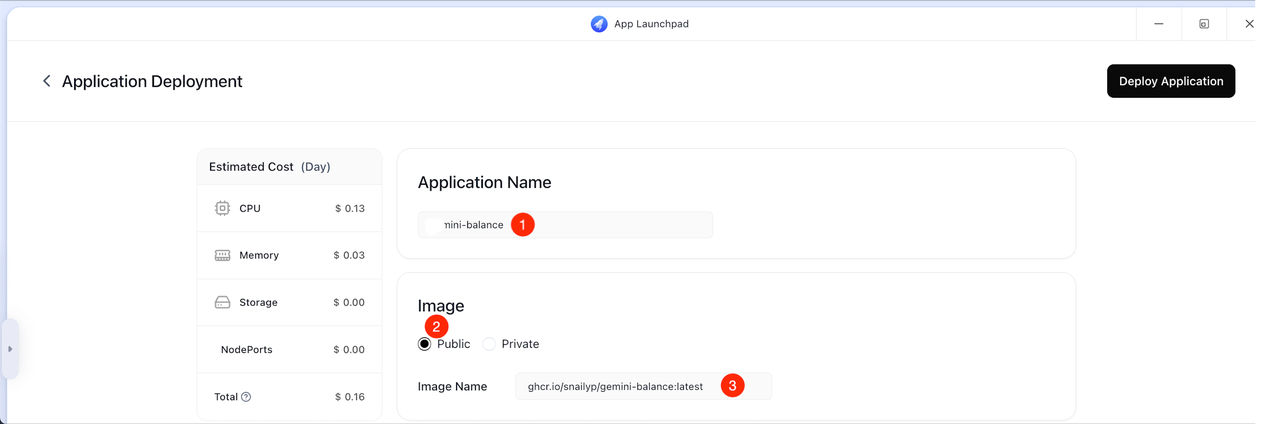Close the App Launchpad window

pos(1249,23)
